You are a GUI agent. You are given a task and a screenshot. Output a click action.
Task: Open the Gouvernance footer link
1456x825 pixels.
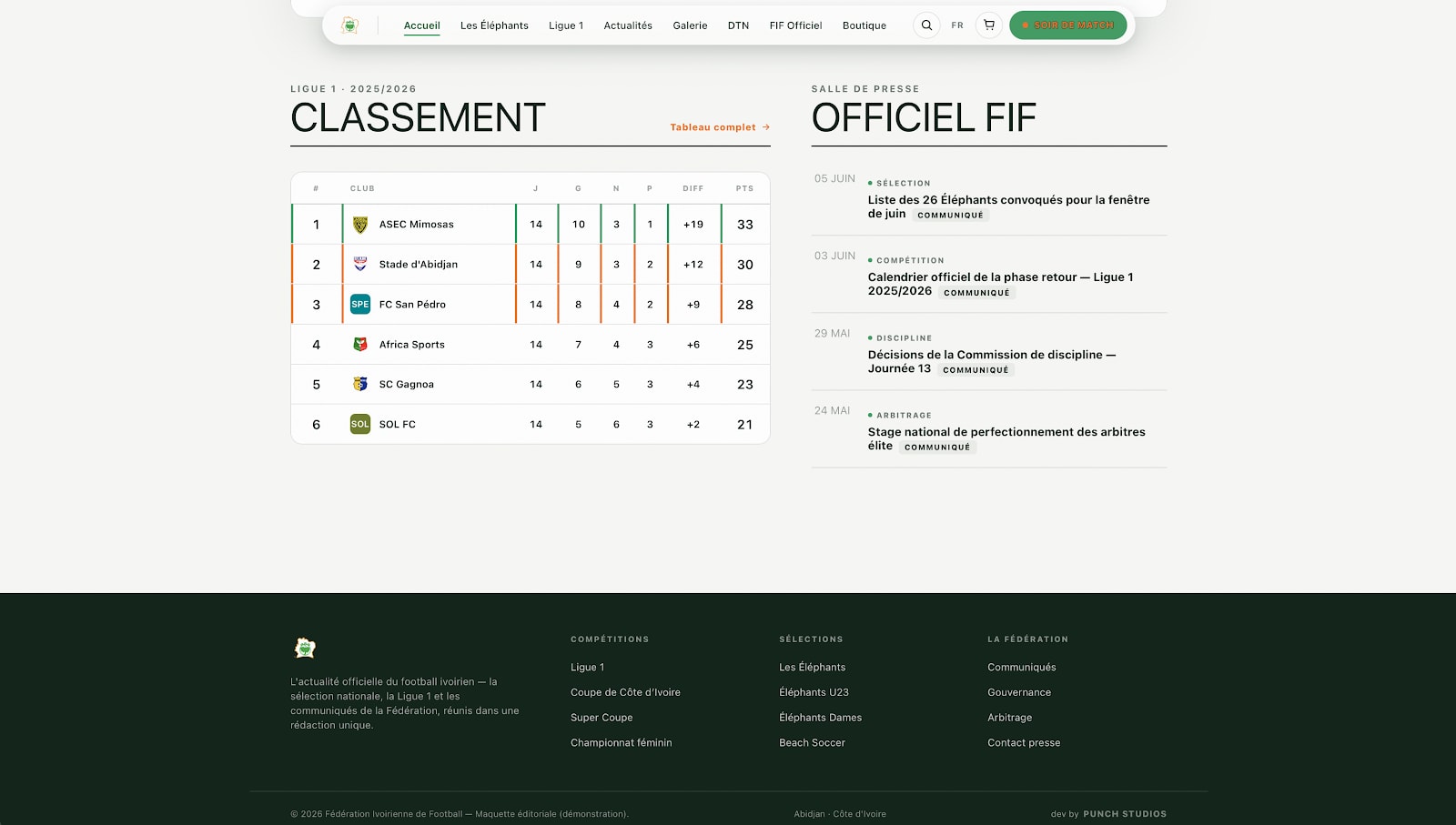(x=1019, y=692)
